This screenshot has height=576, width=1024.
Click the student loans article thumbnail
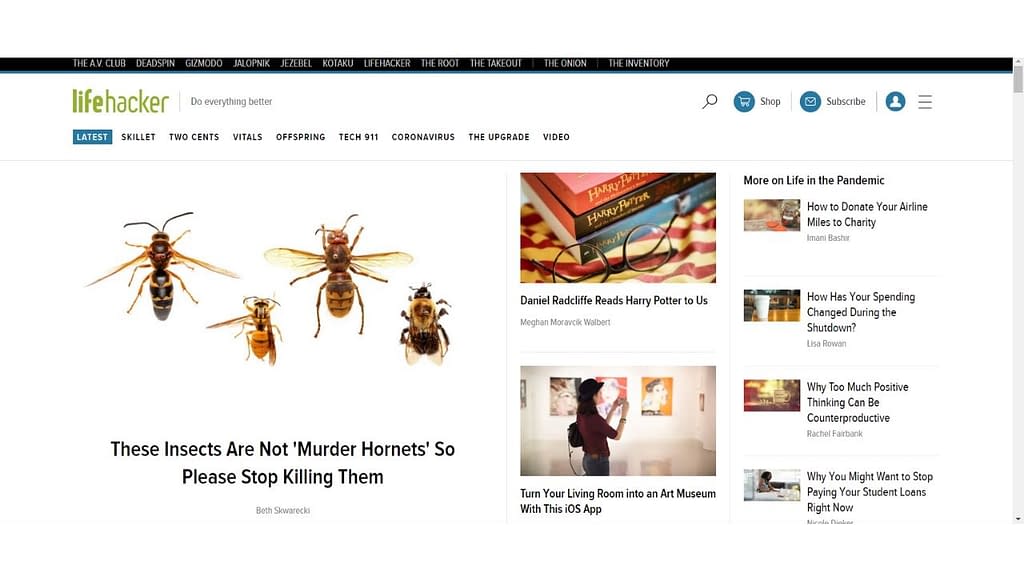click(772, 485)
